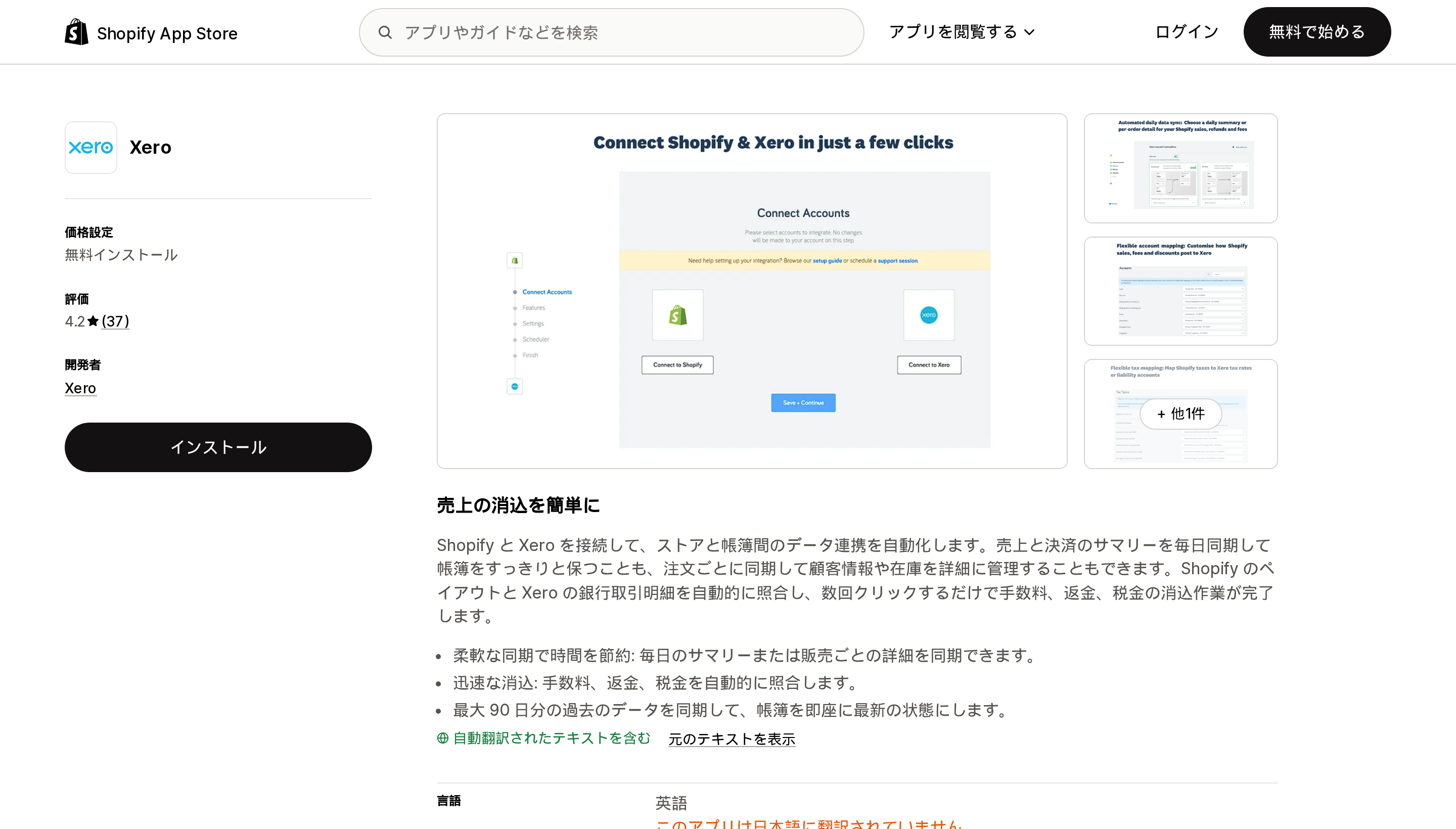
Task: Click the rating star icon
Action: 94,321
